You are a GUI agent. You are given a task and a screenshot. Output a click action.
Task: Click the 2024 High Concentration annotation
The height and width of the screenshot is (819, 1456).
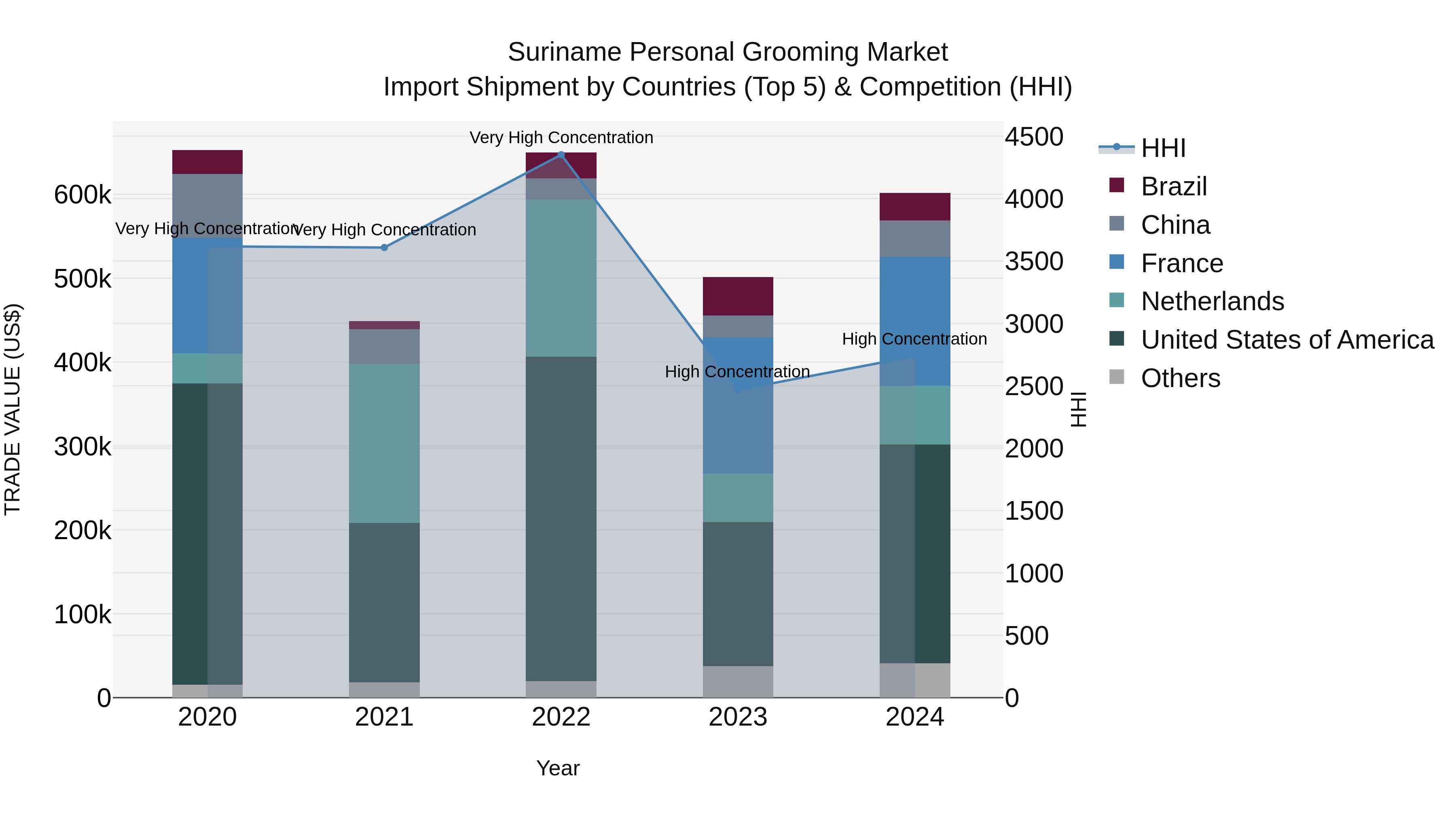pyautogui.click(x=914, y=339)
